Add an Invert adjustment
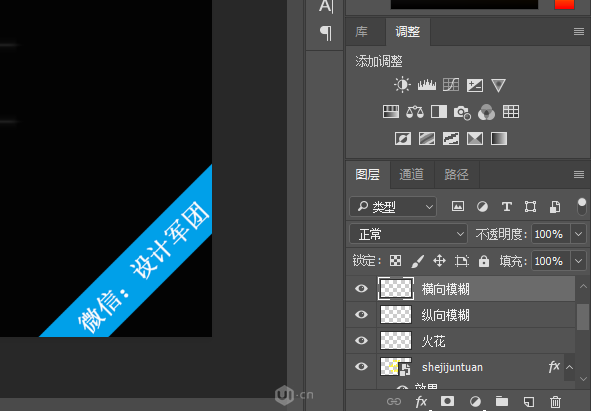Image resolution: width=591 pixels, height=411 pixels. 403,138
